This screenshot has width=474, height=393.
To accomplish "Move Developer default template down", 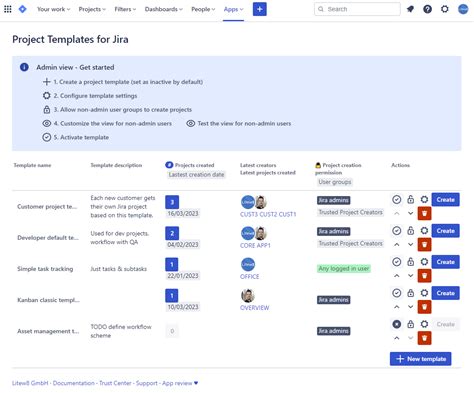I will 411,244.
